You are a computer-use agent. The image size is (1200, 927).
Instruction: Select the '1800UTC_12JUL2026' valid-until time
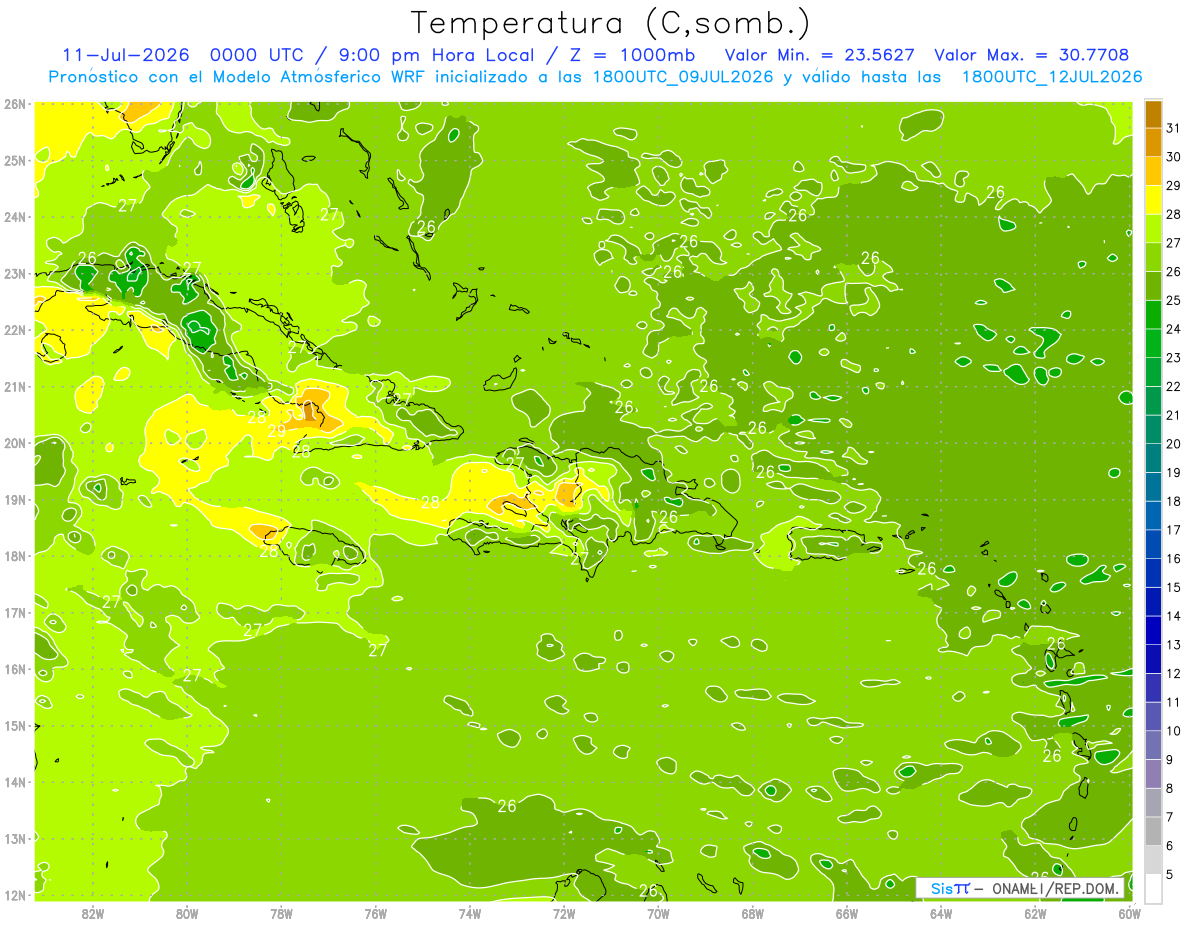[x=1052, y=77]
